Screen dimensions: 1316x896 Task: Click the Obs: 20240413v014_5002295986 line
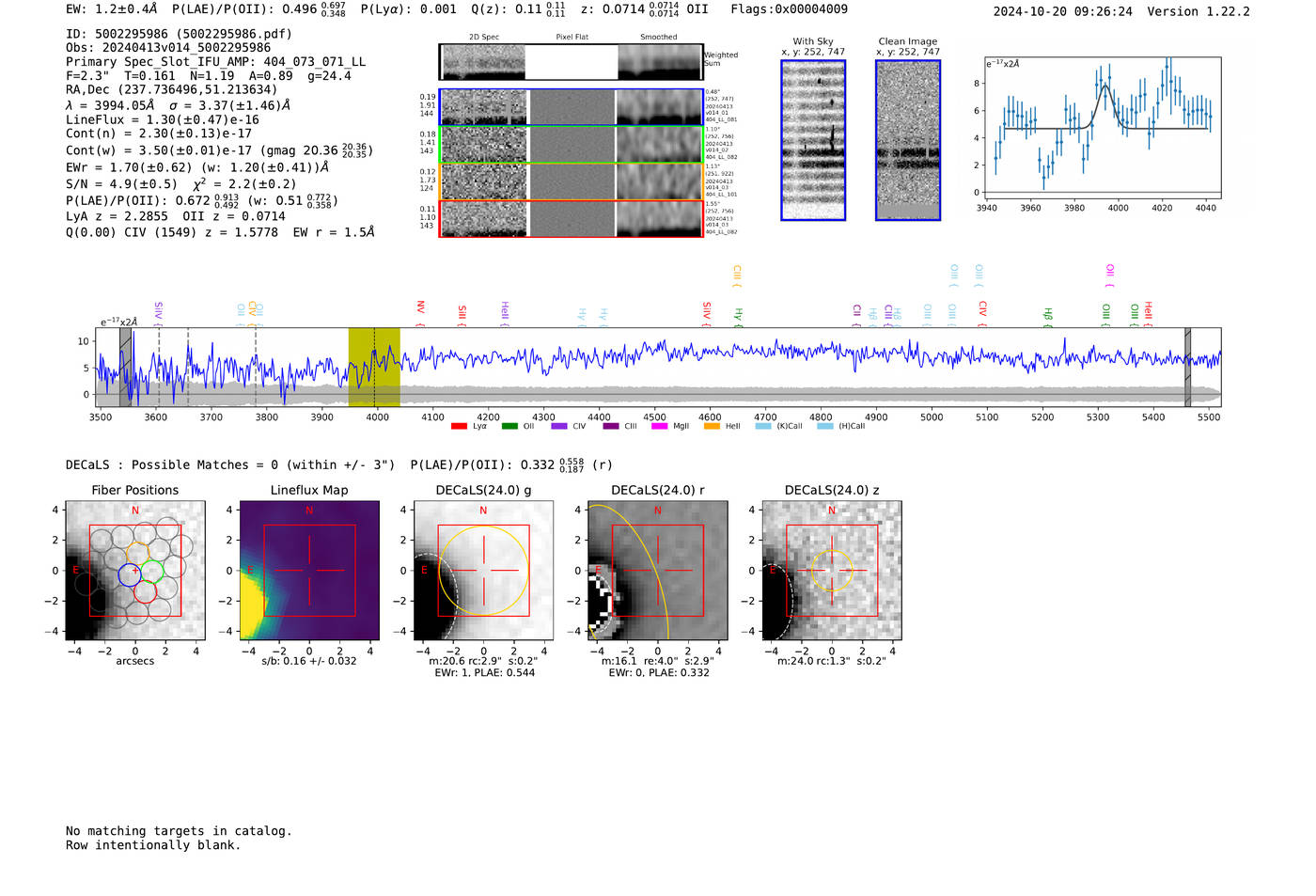click(168, 48)
